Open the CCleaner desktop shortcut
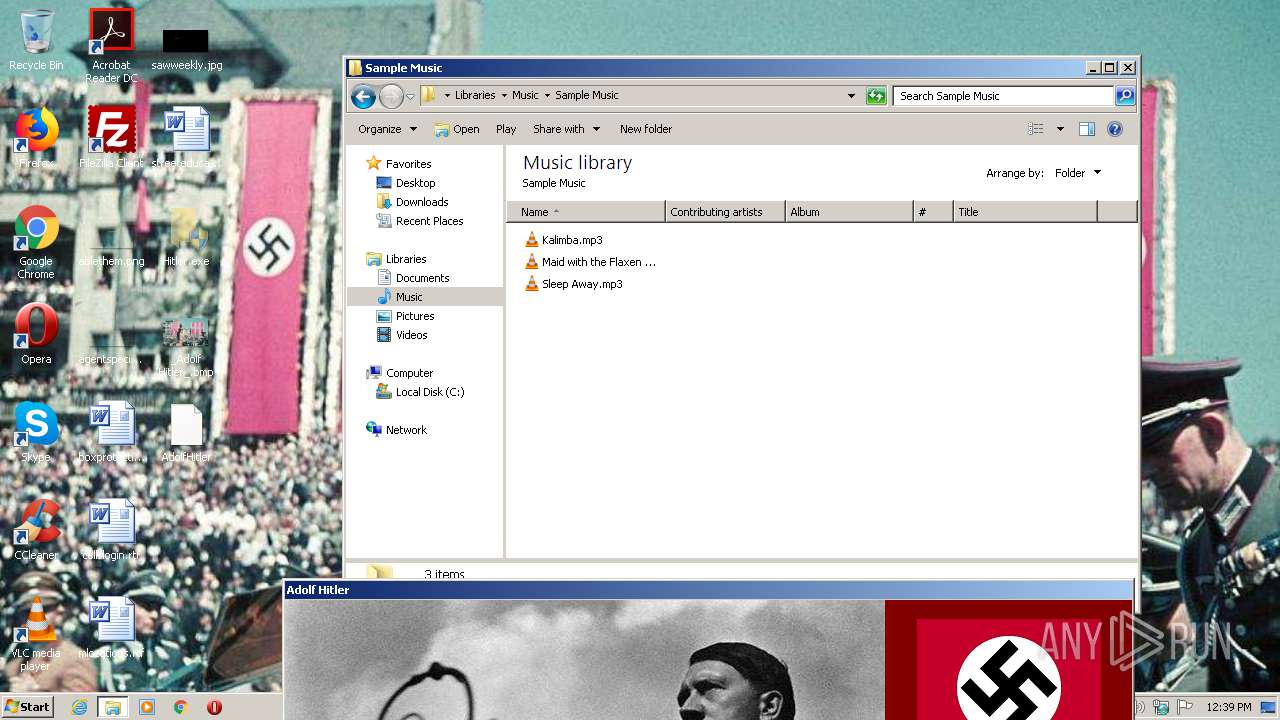1280x720 pixels. coord(36,529)
